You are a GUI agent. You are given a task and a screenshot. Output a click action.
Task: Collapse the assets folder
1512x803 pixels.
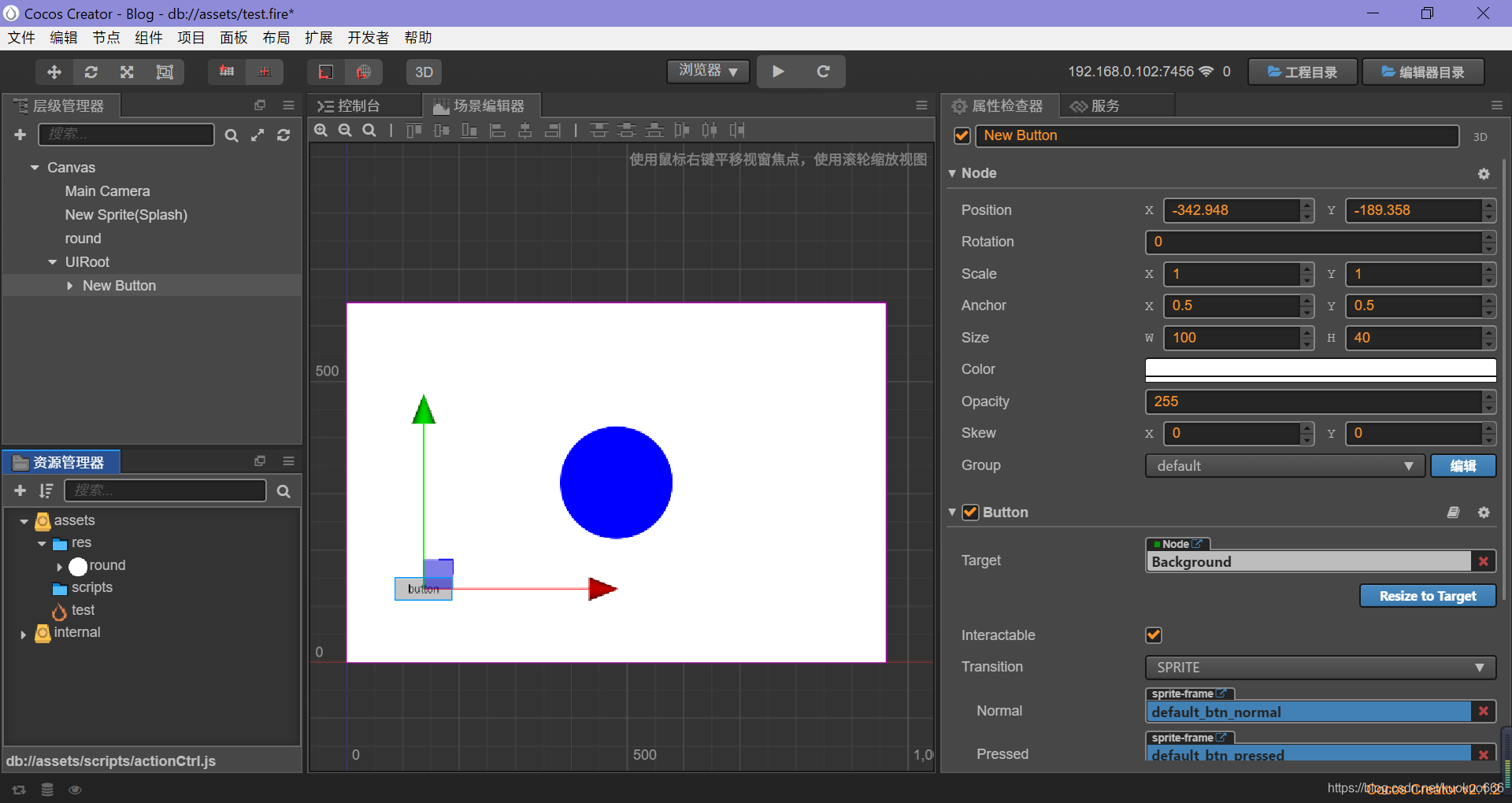(x=24, y=521)
